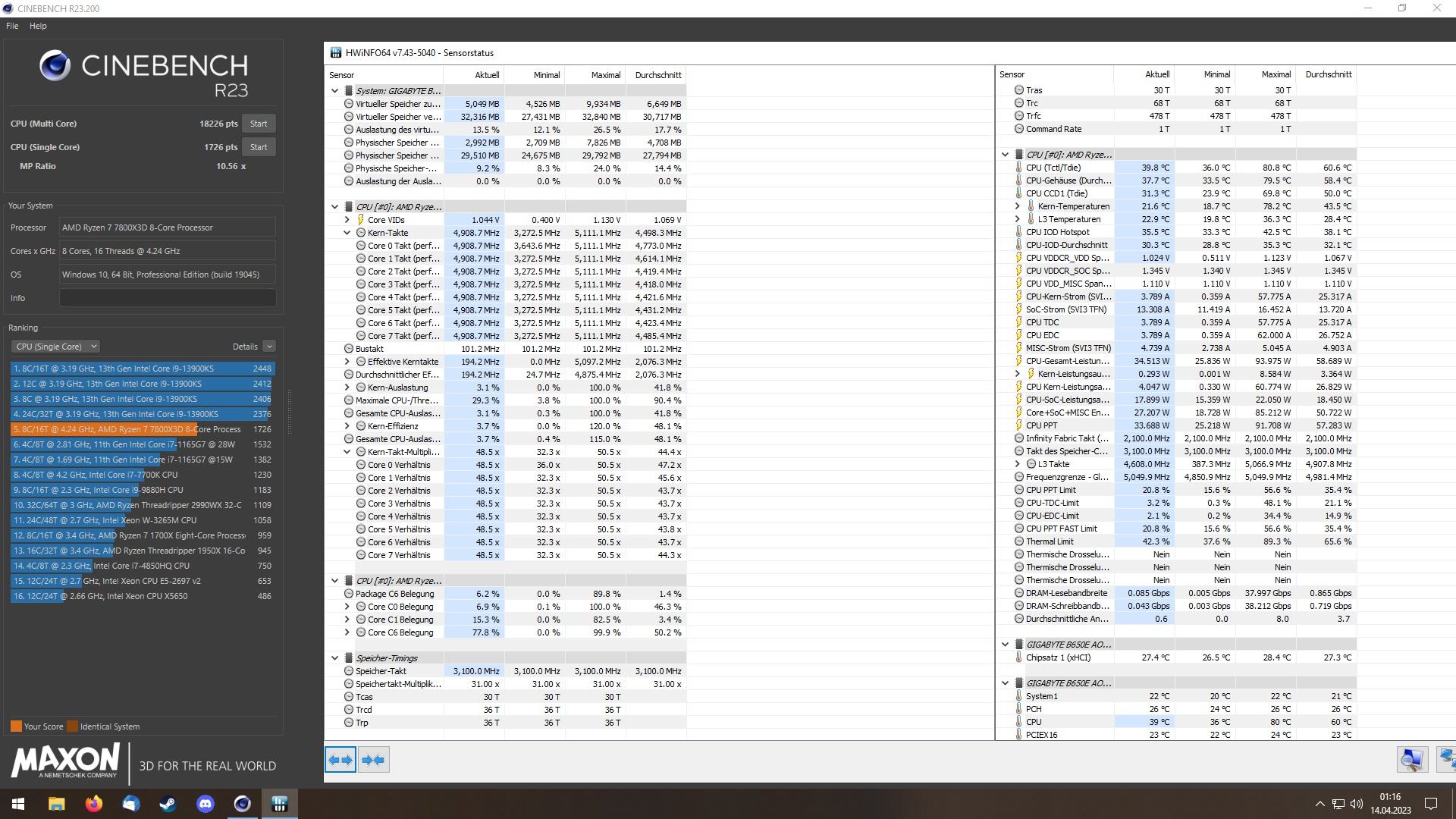The image size is (1456, 819).
Task: Collapse the Kern-Takt-Multiplikator tree
Action: pyautogui.click(x=347, y=452)
